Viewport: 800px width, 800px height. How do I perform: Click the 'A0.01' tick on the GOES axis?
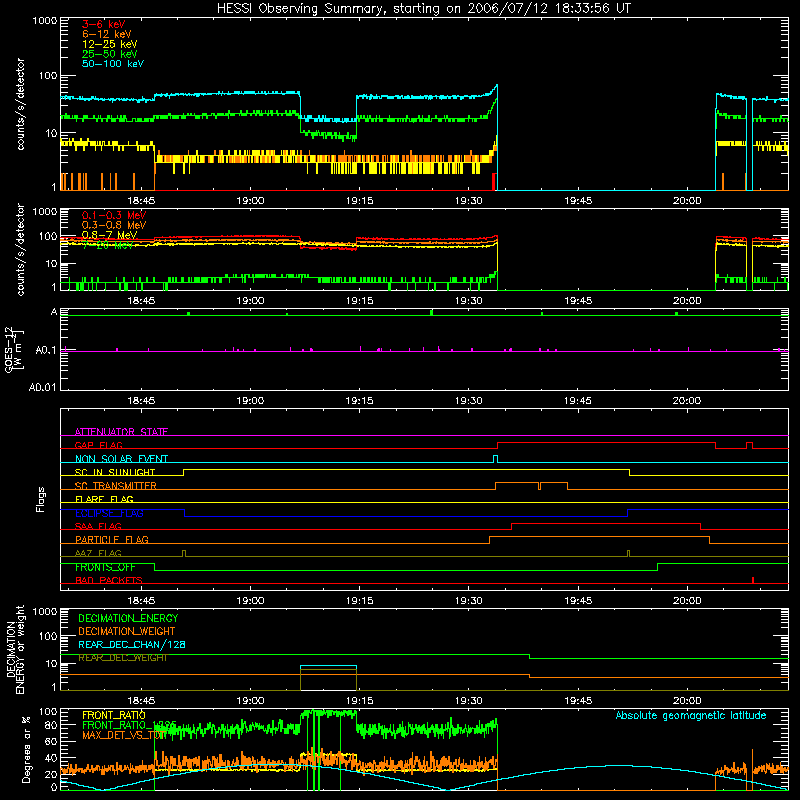coord(43,388)
